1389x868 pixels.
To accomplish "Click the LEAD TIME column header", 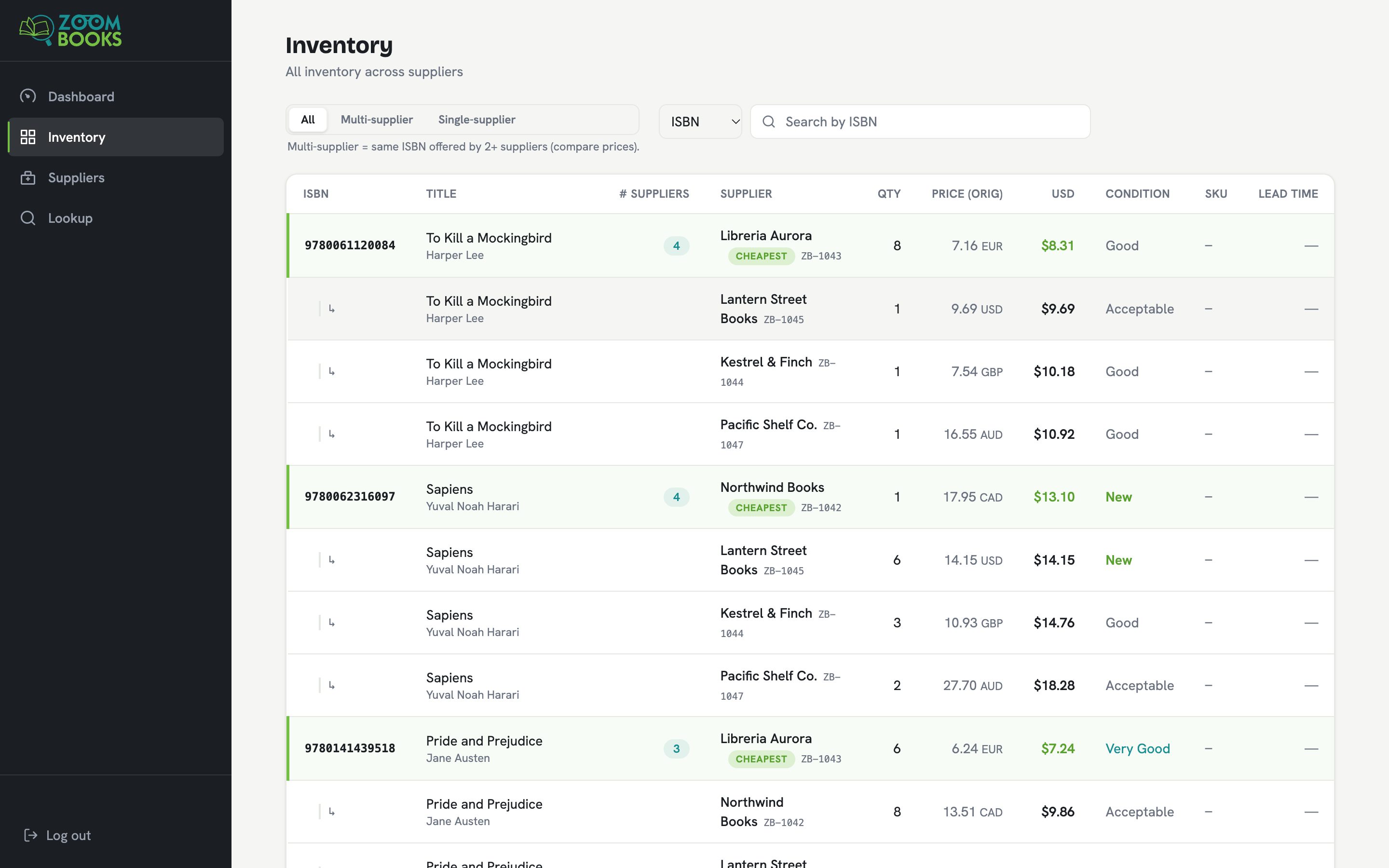I will tap(1288, 193).
